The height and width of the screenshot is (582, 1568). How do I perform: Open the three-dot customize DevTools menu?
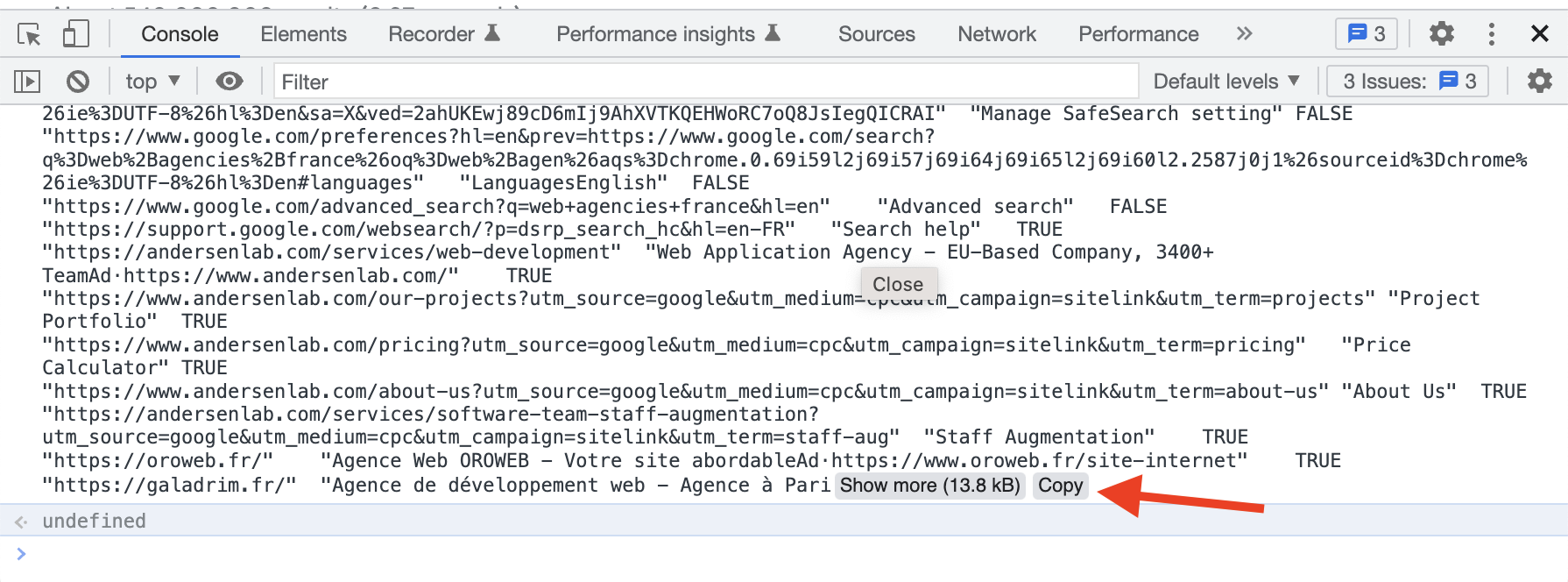pyautogui.click(x=1491, y=34)
